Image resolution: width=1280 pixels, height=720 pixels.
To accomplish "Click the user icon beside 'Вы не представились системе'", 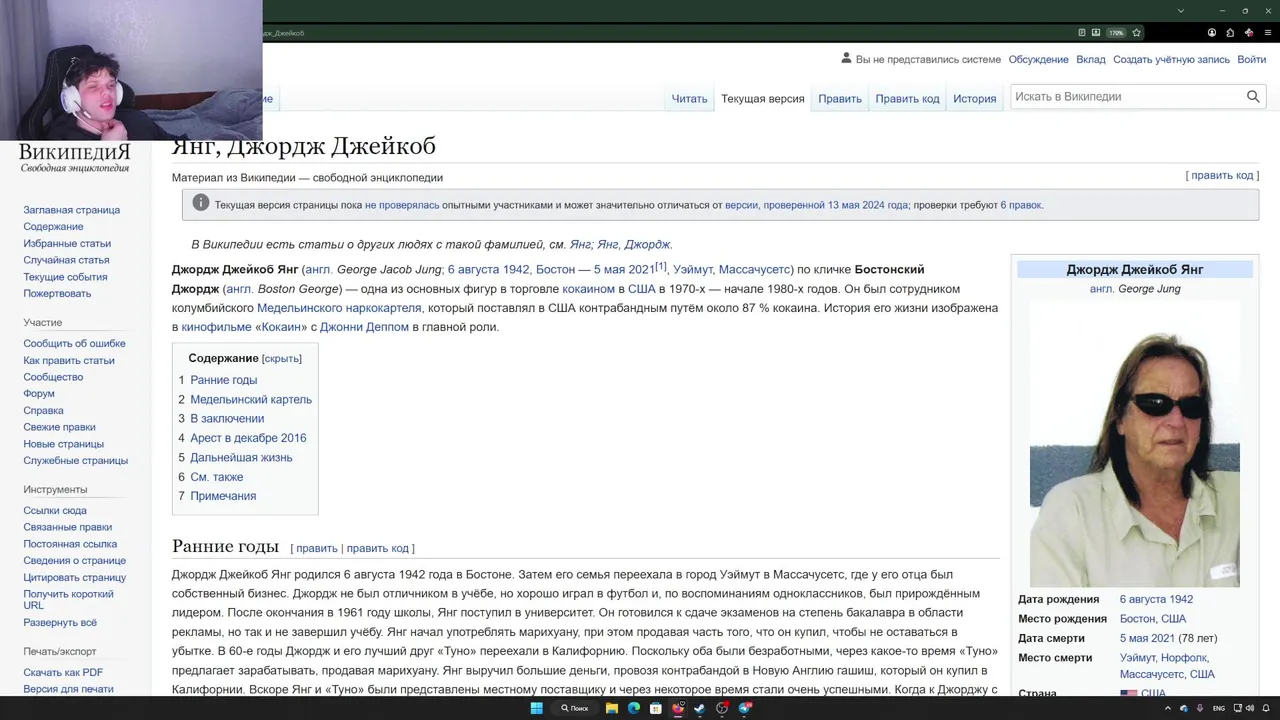I will click(846, 59).
